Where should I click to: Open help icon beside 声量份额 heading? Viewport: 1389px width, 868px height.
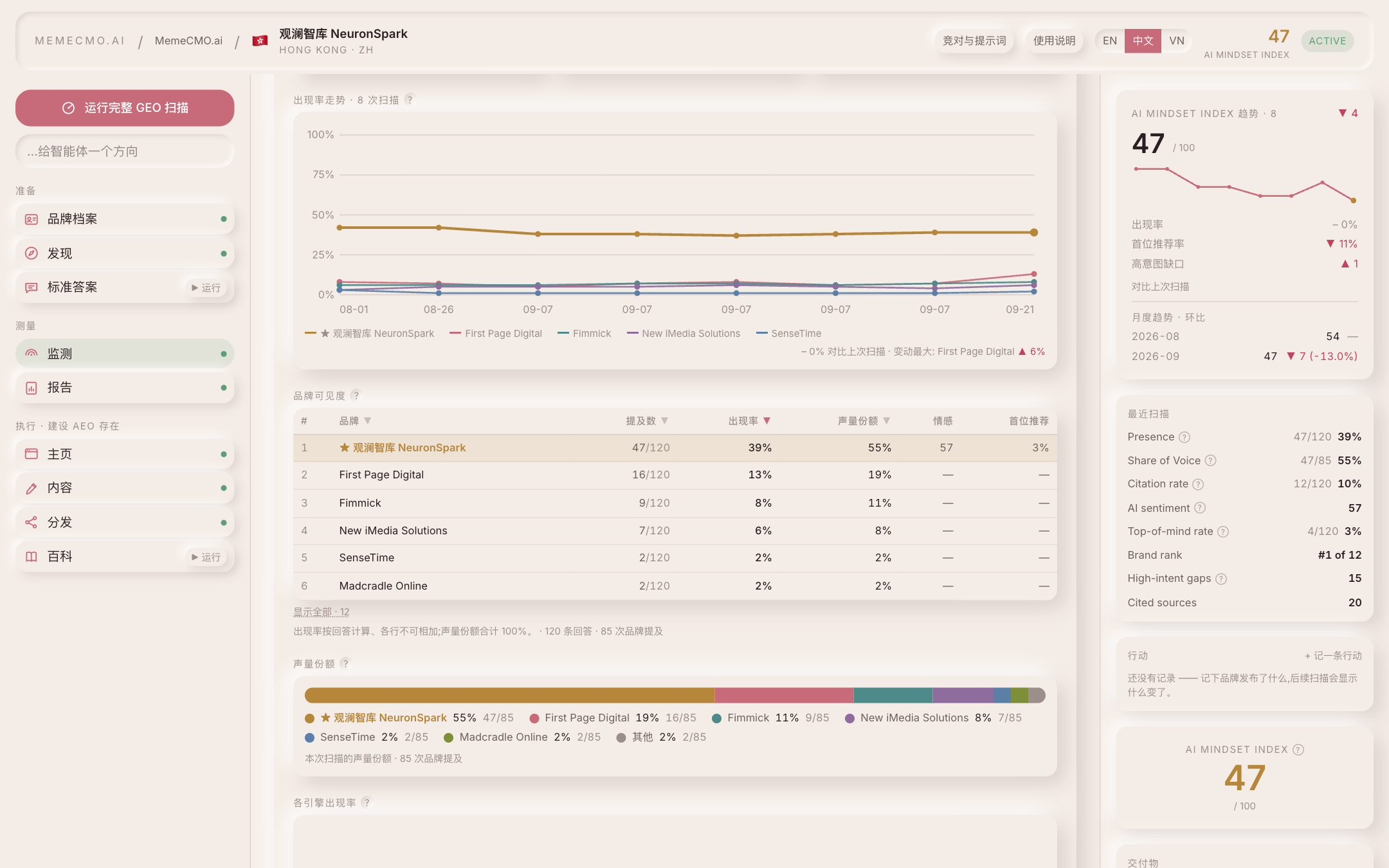coord(345,664)
